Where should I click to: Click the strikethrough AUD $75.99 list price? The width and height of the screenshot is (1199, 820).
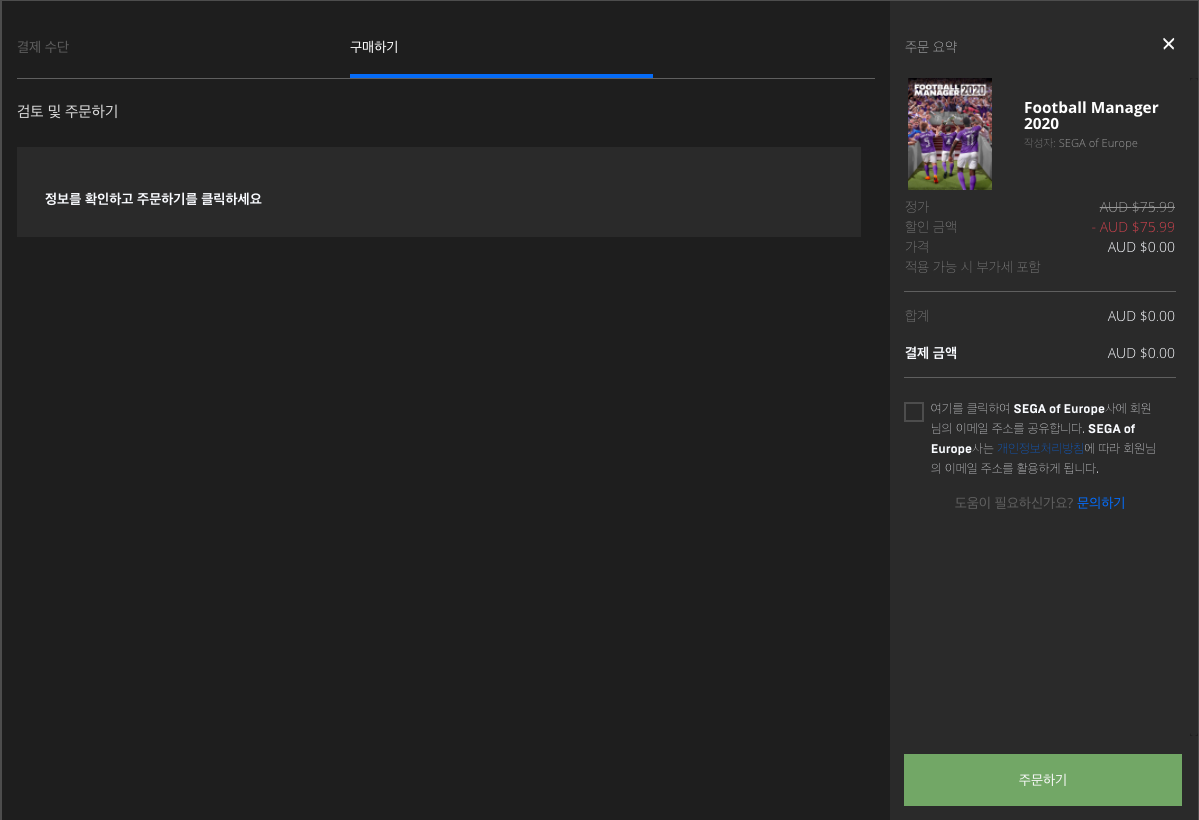(1136, 207)
